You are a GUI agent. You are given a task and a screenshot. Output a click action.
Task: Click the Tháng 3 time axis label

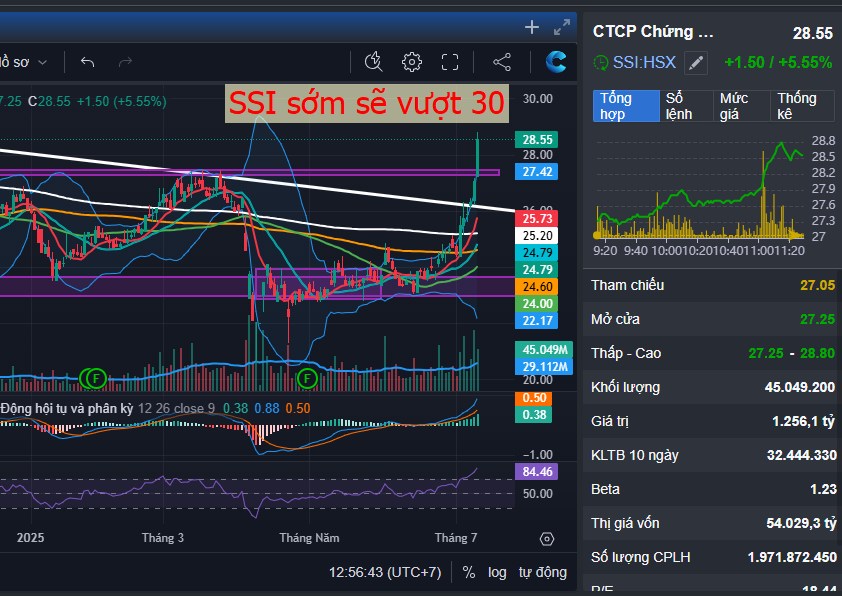coord(163,538)
